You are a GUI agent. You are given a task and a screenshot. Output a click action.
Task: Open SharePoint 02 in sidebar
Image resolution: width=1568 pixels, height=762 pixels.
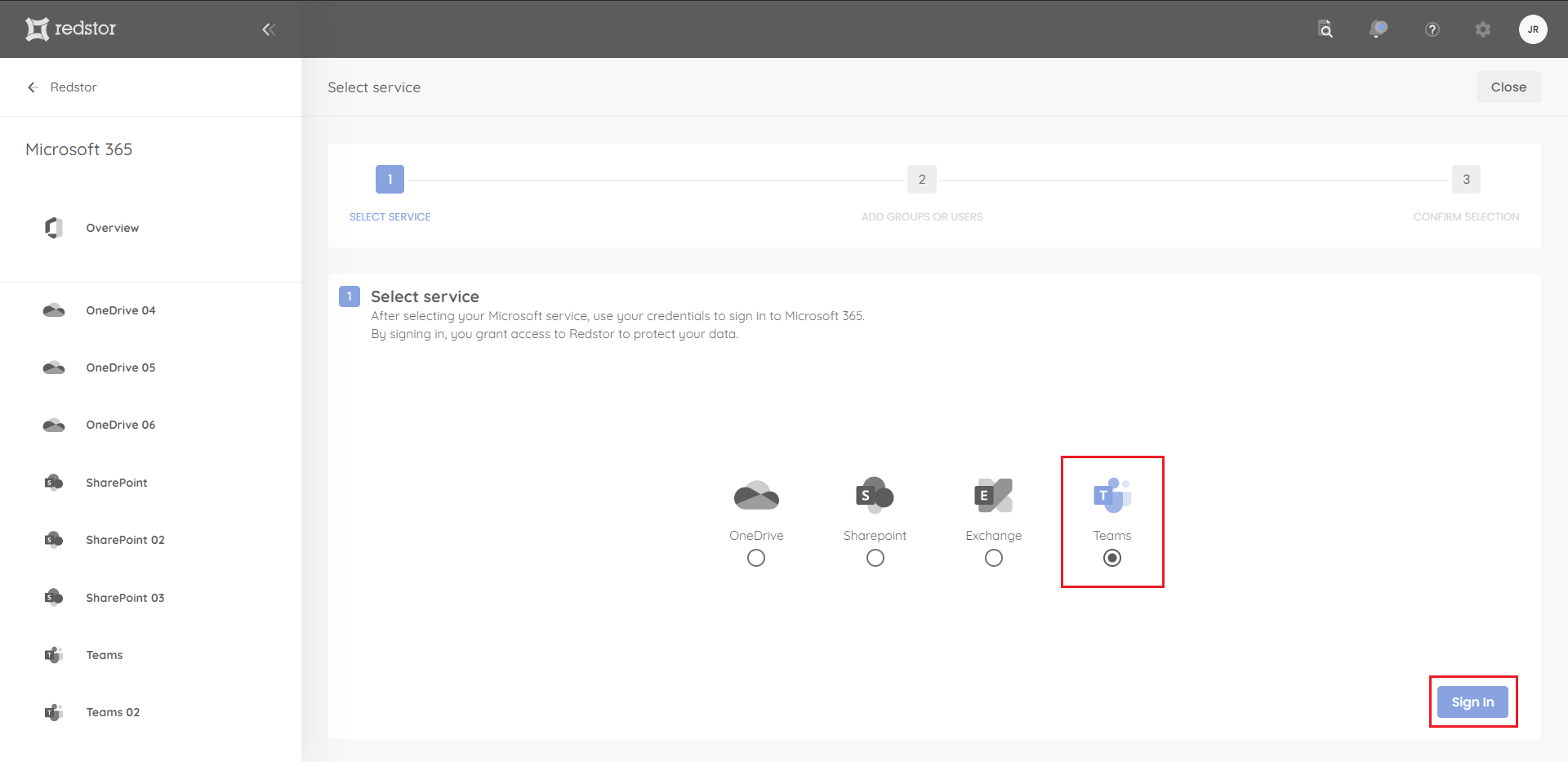[x=126, y=540]
